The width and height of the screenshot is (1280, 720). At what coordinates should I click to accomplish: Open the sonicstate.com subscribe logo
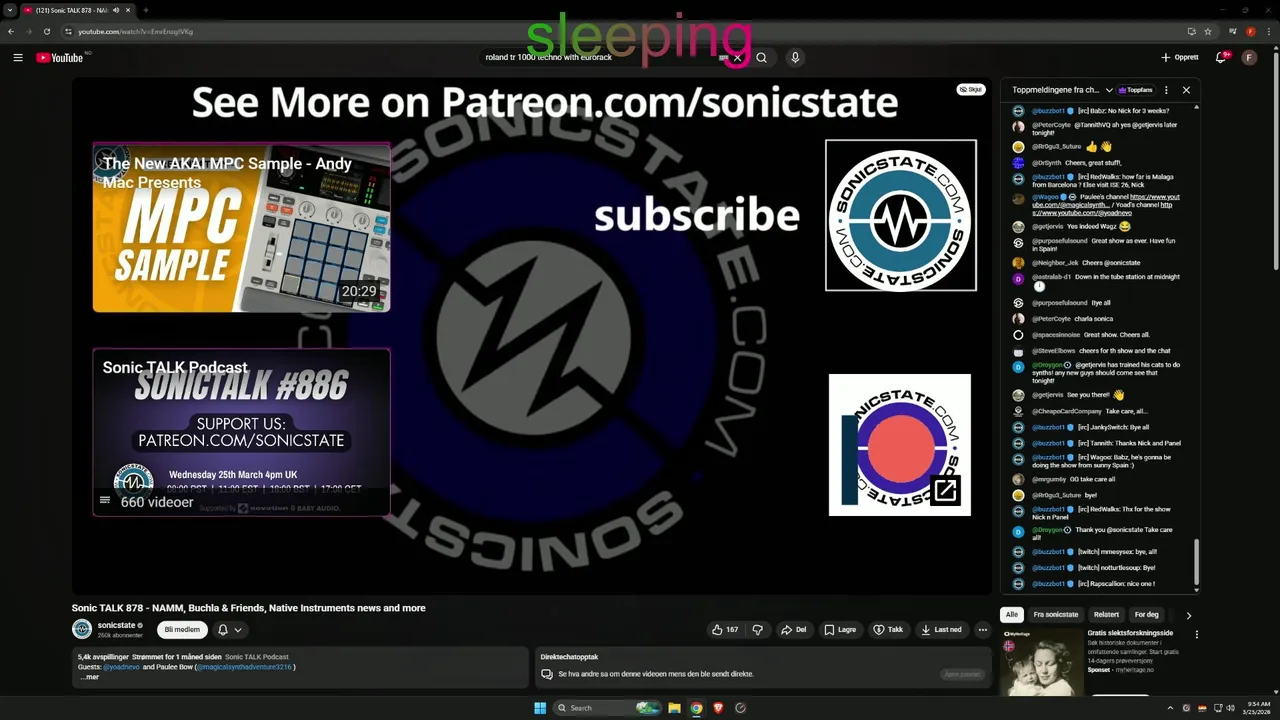pos(901,215)
